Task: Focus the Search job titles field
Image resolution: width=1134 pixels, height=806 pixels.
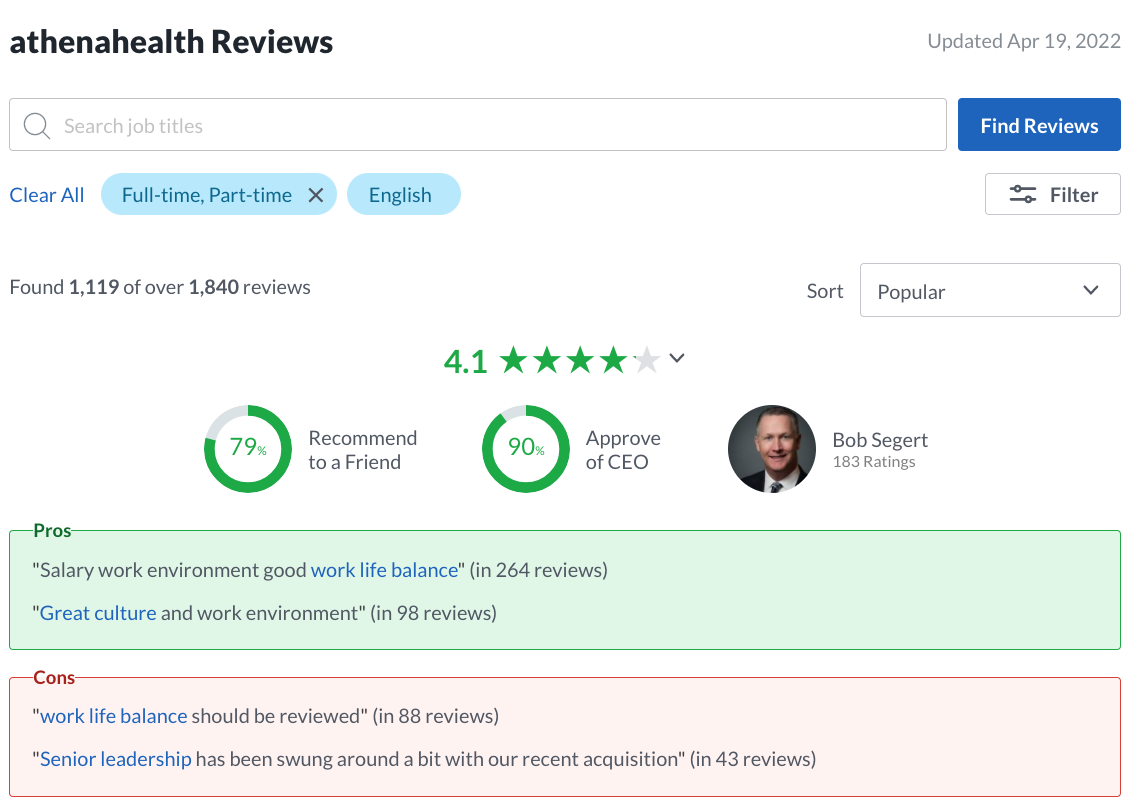Action: [478, 124]
